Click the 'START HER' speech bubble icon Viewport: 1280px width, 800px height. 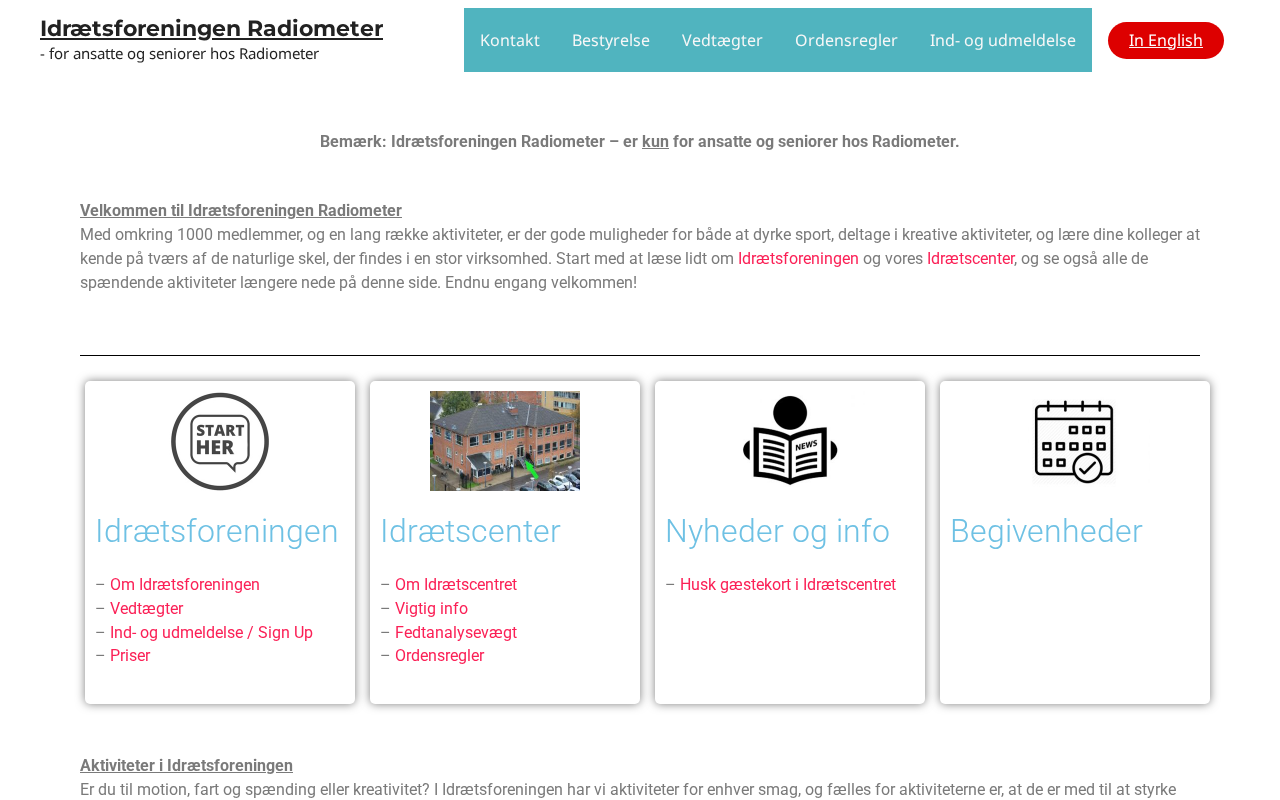(x=220, y=441)
